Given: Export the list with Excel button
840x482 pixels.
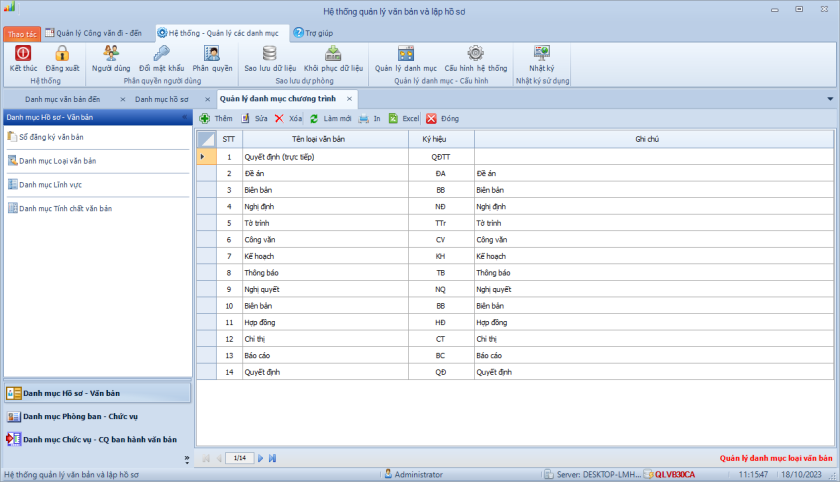Looking at the screenshot, I should coord(404,118).
